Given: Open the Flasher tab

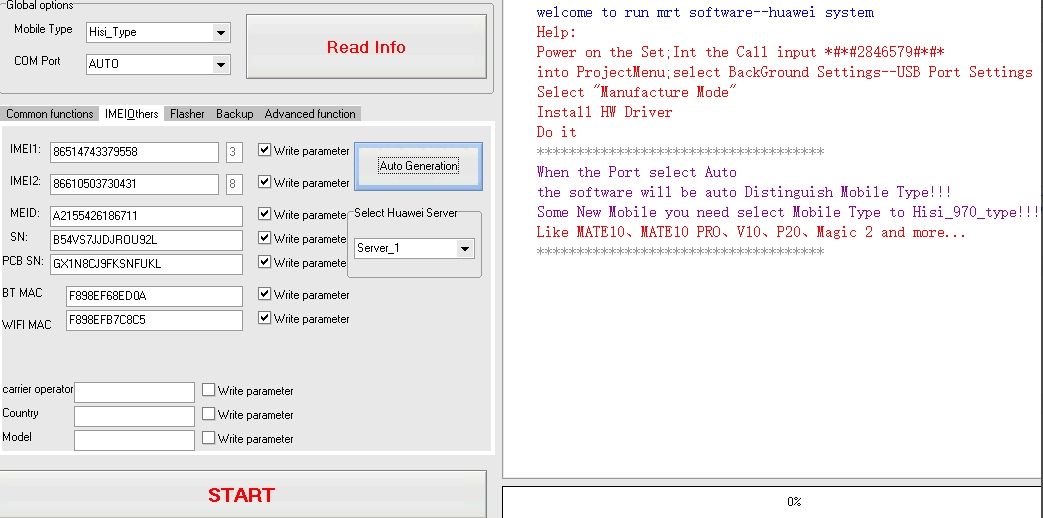Looking at the screenshot, I should coord(187,114).
